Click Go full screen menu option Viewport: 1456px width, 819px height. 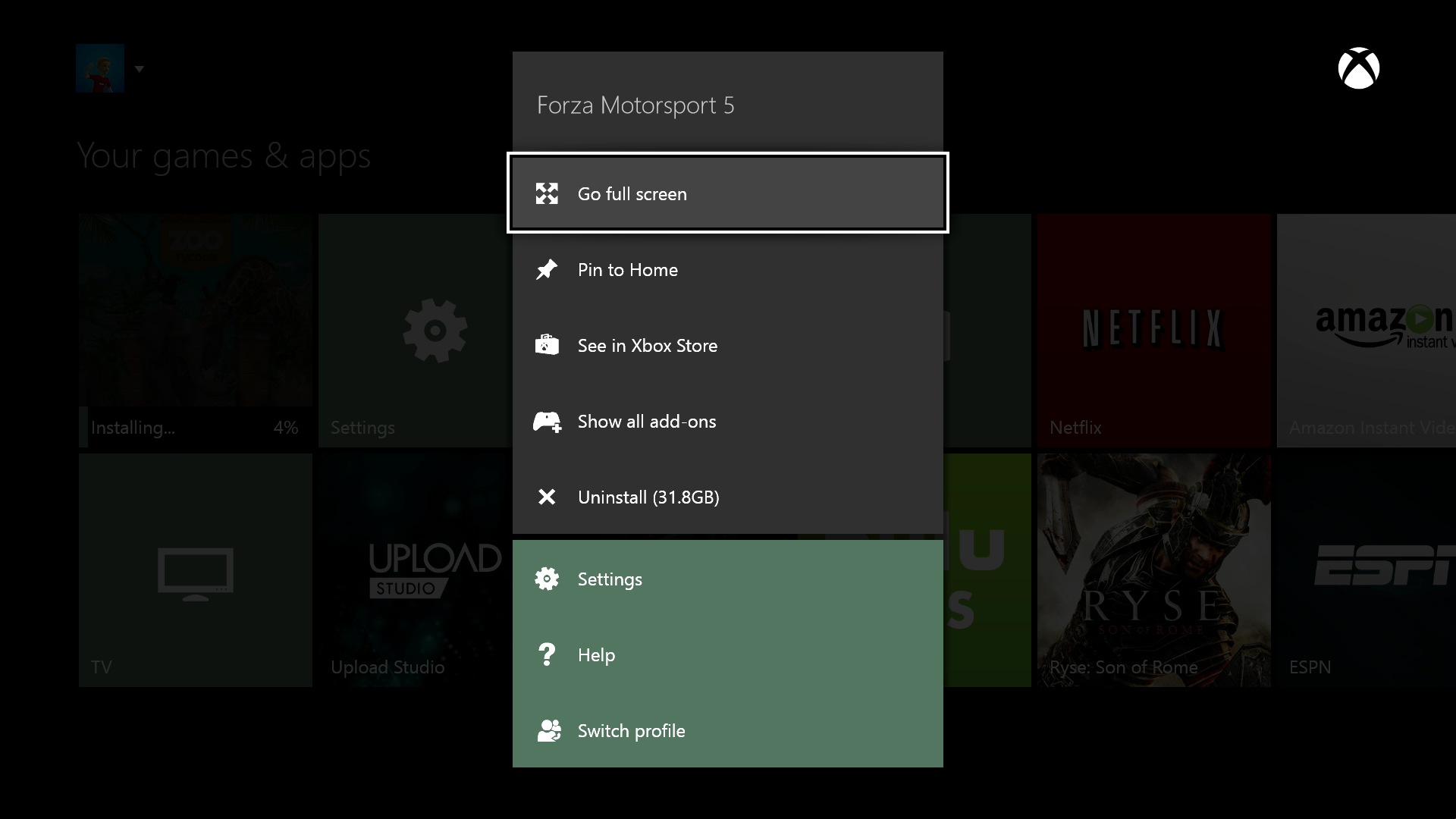point(728,193)
